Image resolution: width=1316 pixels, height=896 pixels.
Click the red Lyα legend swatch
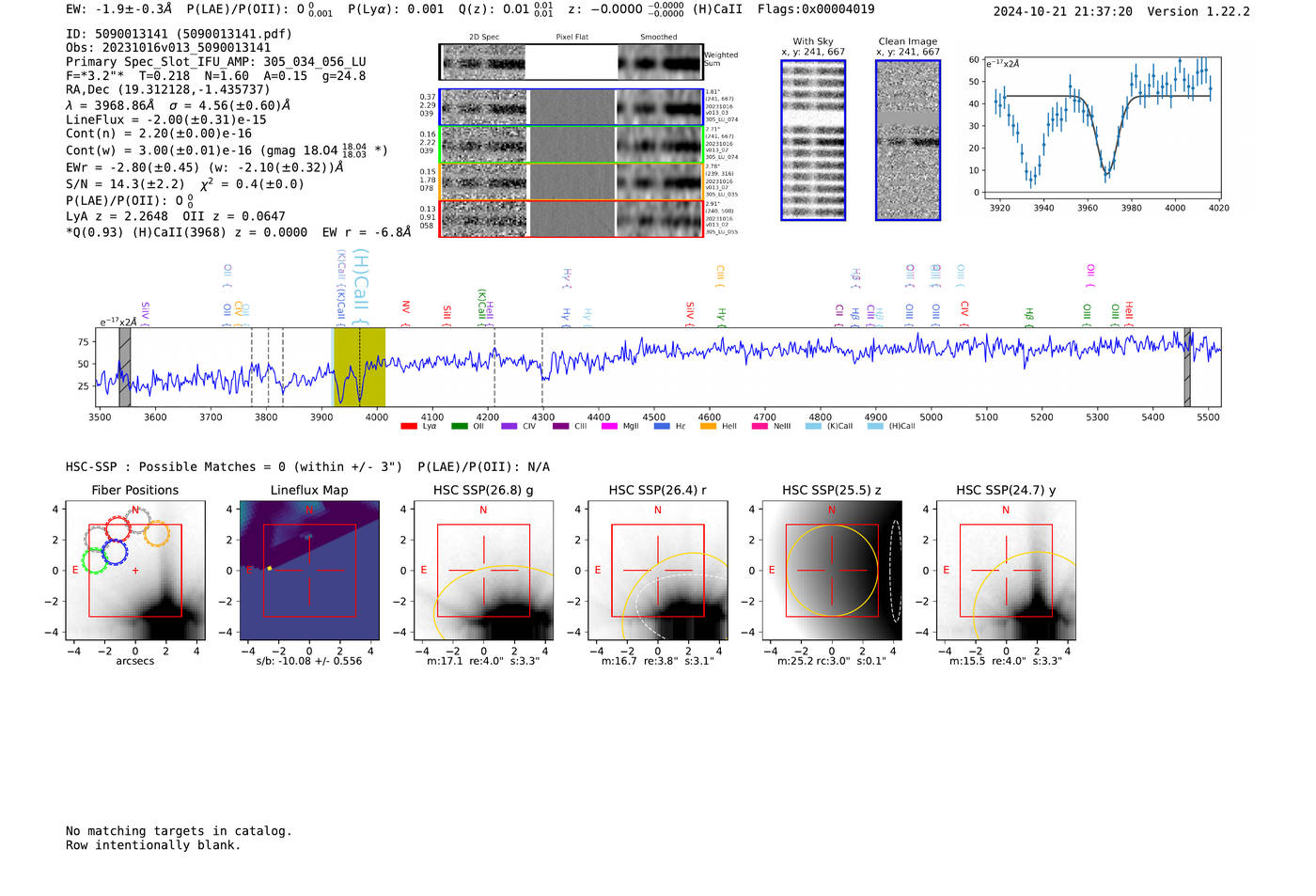(x=408, y=426)
